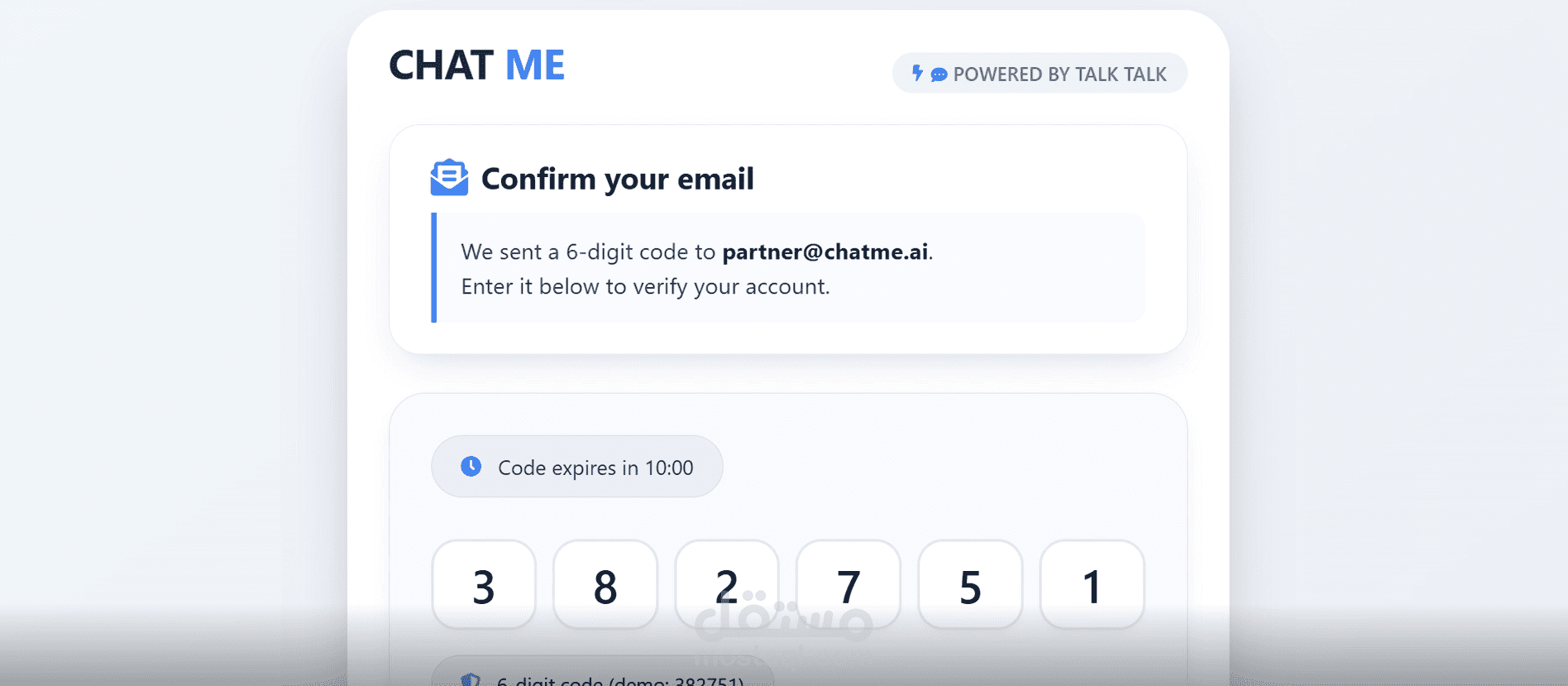Click the blue accent bar beside message
The height and width of the screenshot is (686, 1568).
pyautogui.click(x=433, y=267)
